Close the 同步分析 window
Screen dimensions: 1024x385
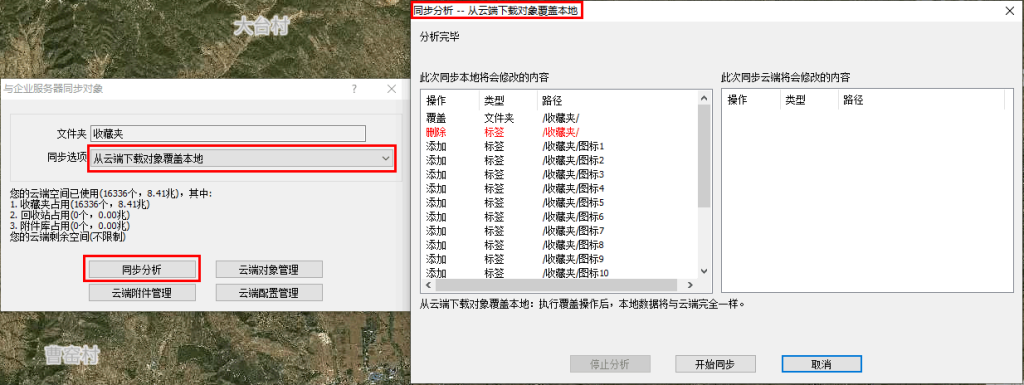point(1010,10)
